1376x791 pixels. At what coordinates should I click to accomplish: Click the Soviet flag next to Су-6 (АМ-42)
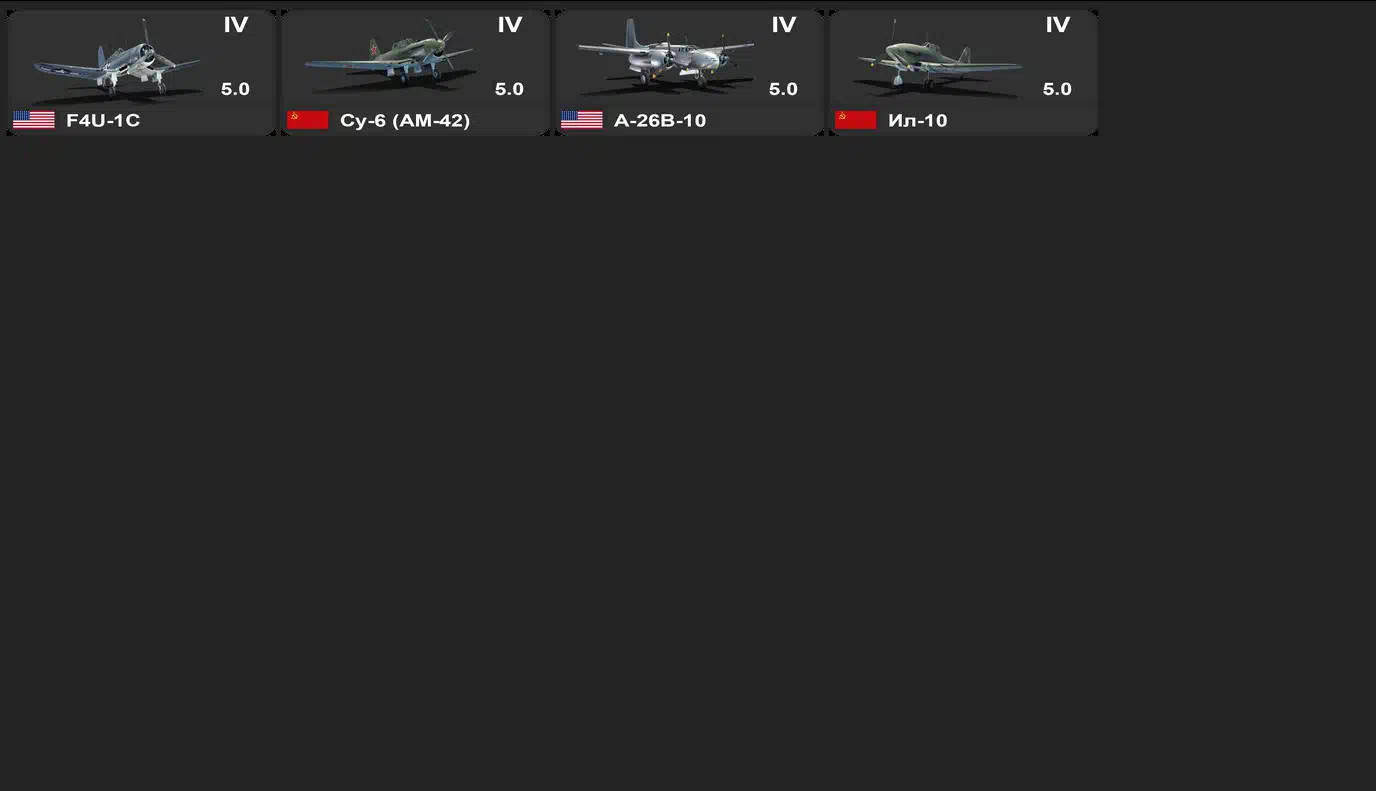[308, 120]
